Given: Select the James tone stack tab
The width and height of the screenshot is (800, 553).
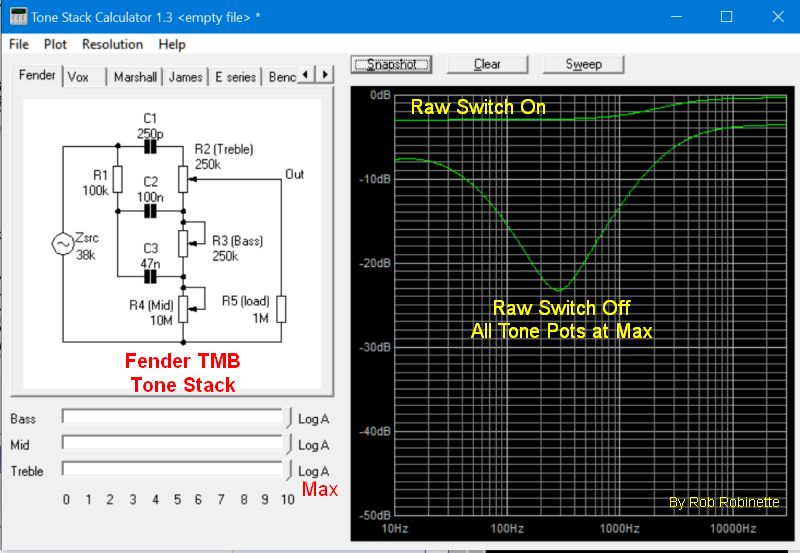Looking at the screenshot, I should coord(186,77).
